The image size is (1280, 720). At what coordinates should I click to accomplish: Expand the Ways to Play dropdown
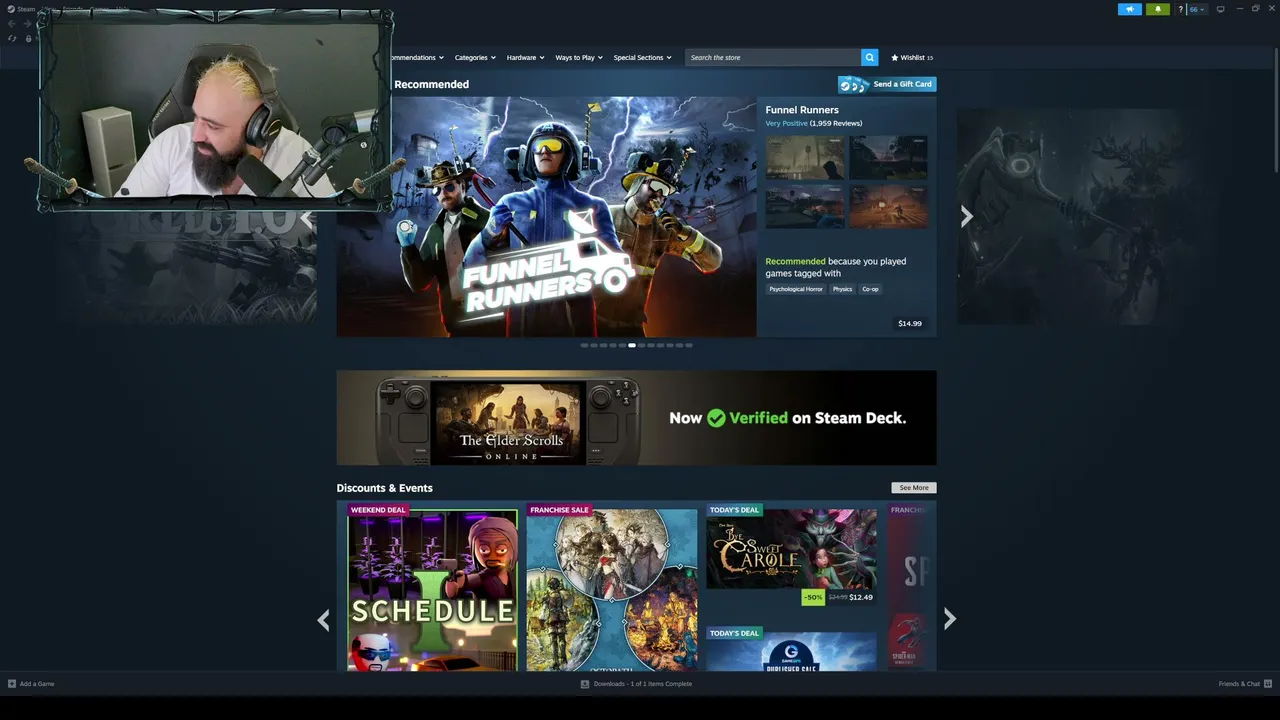pos(579,58)
